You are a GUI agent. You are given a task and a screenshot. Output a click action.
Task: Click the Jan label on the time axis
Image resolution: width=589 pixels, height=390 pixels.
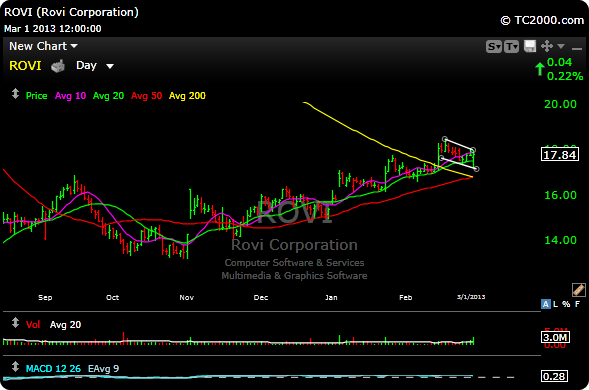pyautogui.click(x=331, y=298)
